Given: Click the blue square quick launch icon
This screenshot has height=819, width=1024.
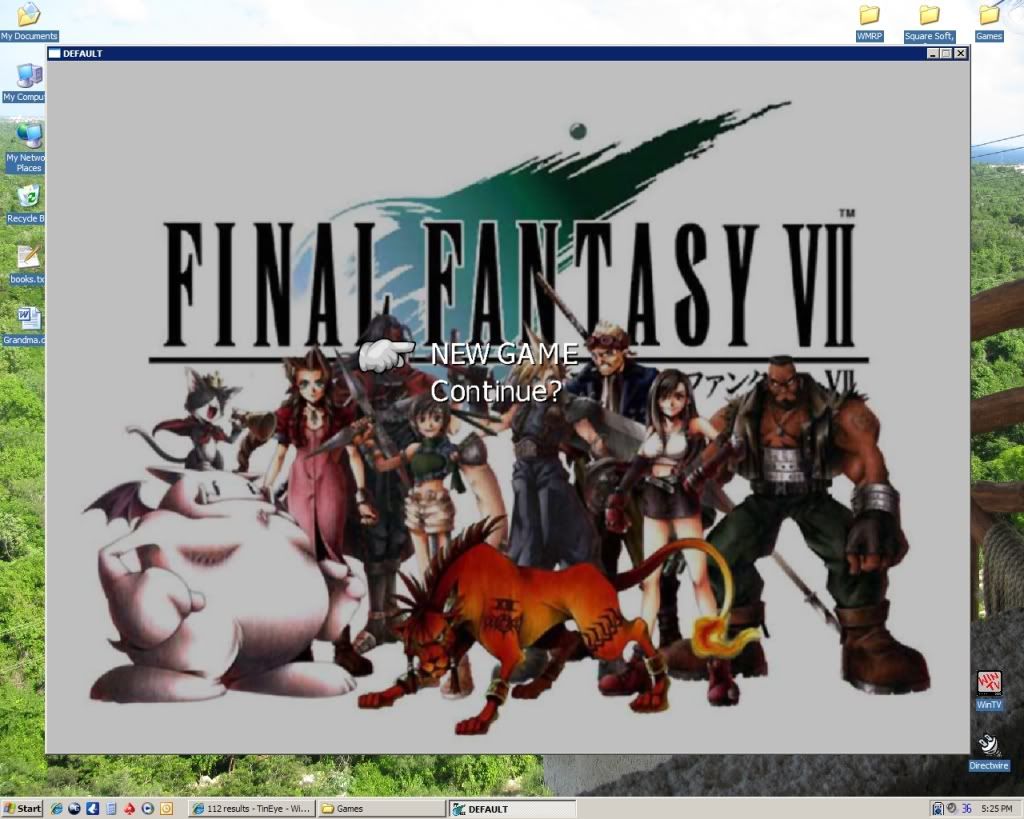Looking at the screenshot, I should pyautogui.click(x=93, y=809).
